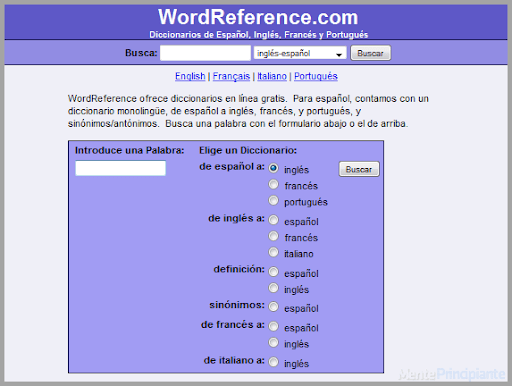Screen dimensions: 512x386
Task: Select definición español radio button
Action: coord(273,272)
